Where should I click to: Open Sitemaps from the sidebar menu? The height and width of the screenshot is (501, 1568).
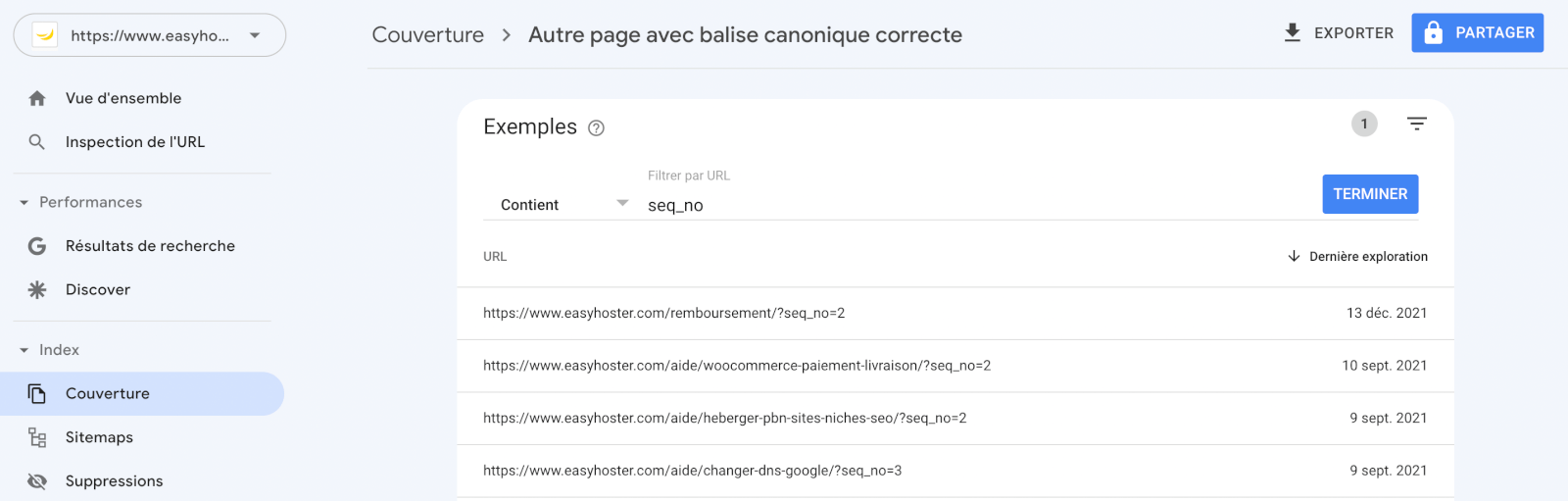[x=99, y=437]
